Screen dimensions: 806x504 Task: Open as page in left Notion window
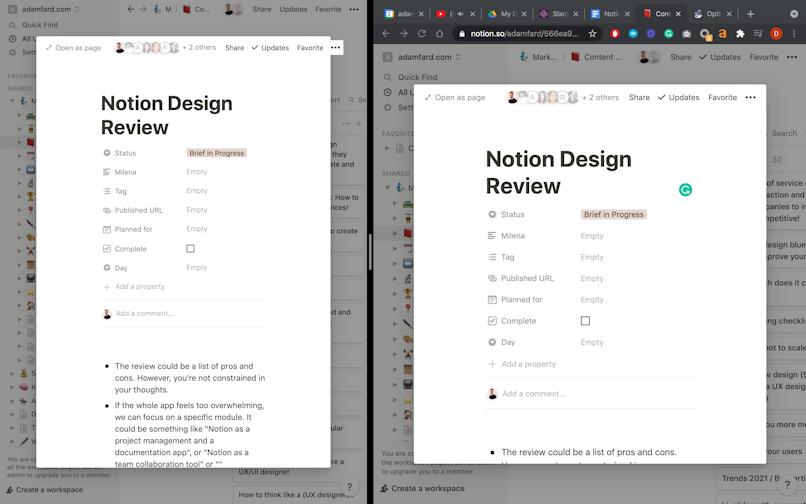(74, 48)
